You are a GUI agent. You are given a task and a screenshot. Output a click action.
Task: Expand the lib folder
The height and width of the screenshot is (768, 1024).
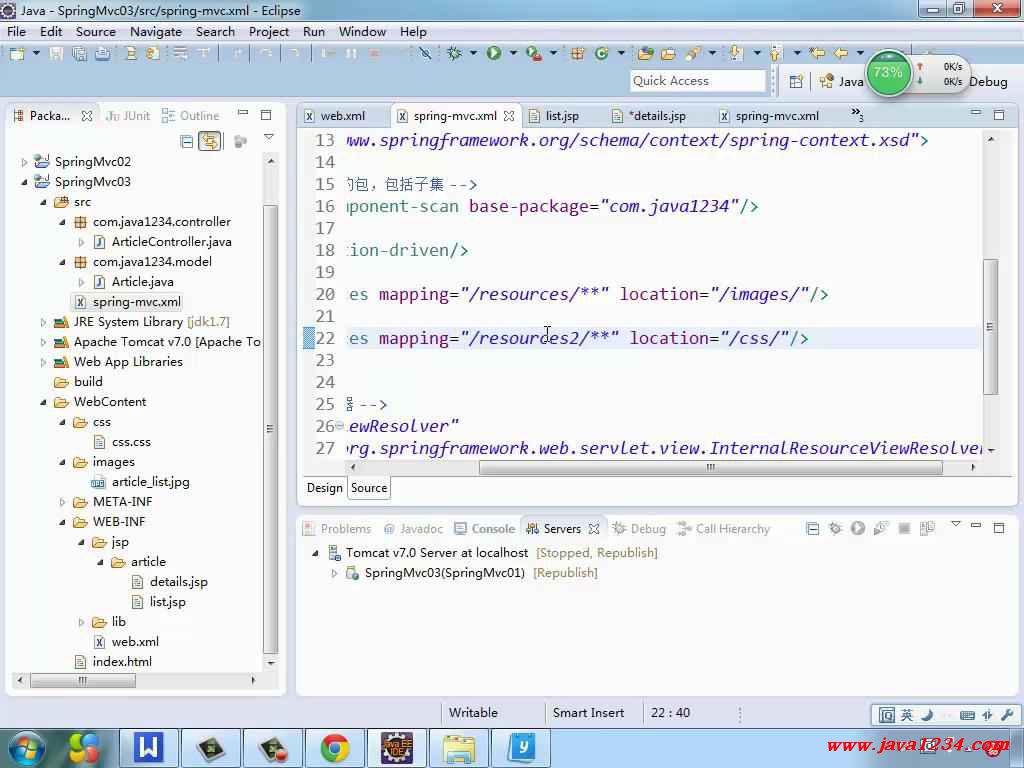coord(81,622)
